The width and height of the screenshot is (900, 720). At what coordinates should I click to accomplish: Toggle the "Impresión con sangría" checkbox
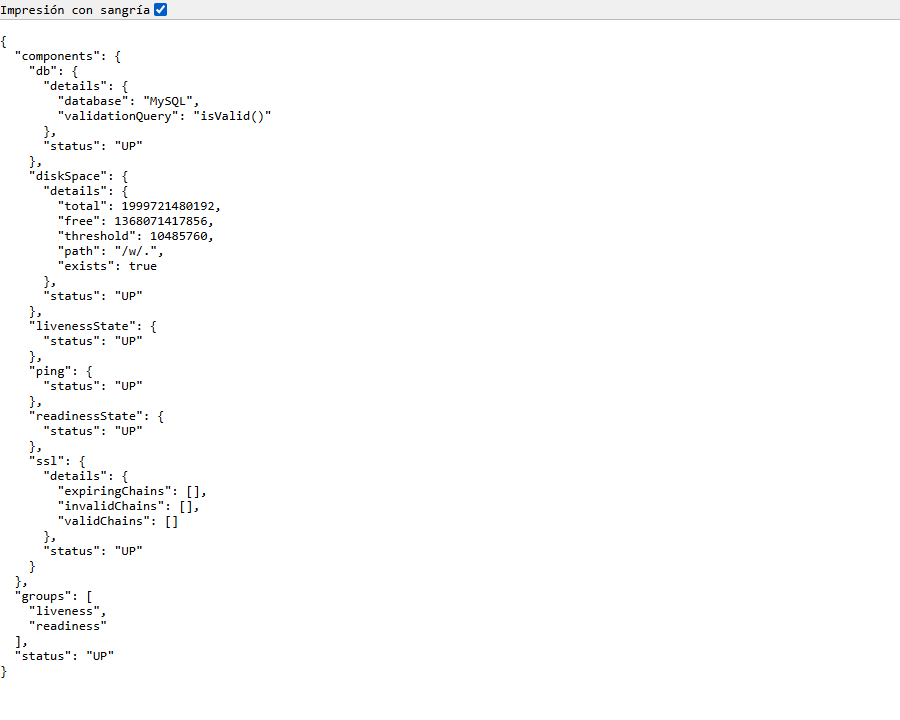point(161,10)
